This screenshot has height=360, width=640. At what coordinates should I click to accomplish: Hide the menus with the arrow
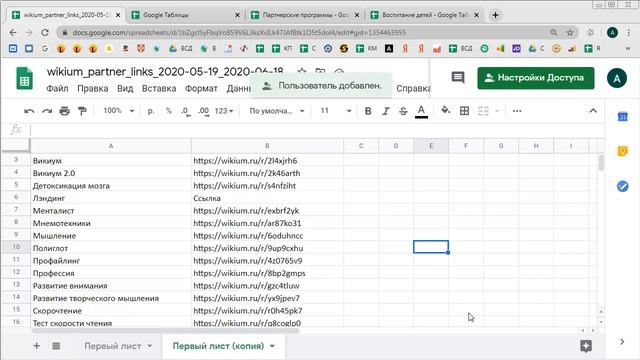point(593,111)
